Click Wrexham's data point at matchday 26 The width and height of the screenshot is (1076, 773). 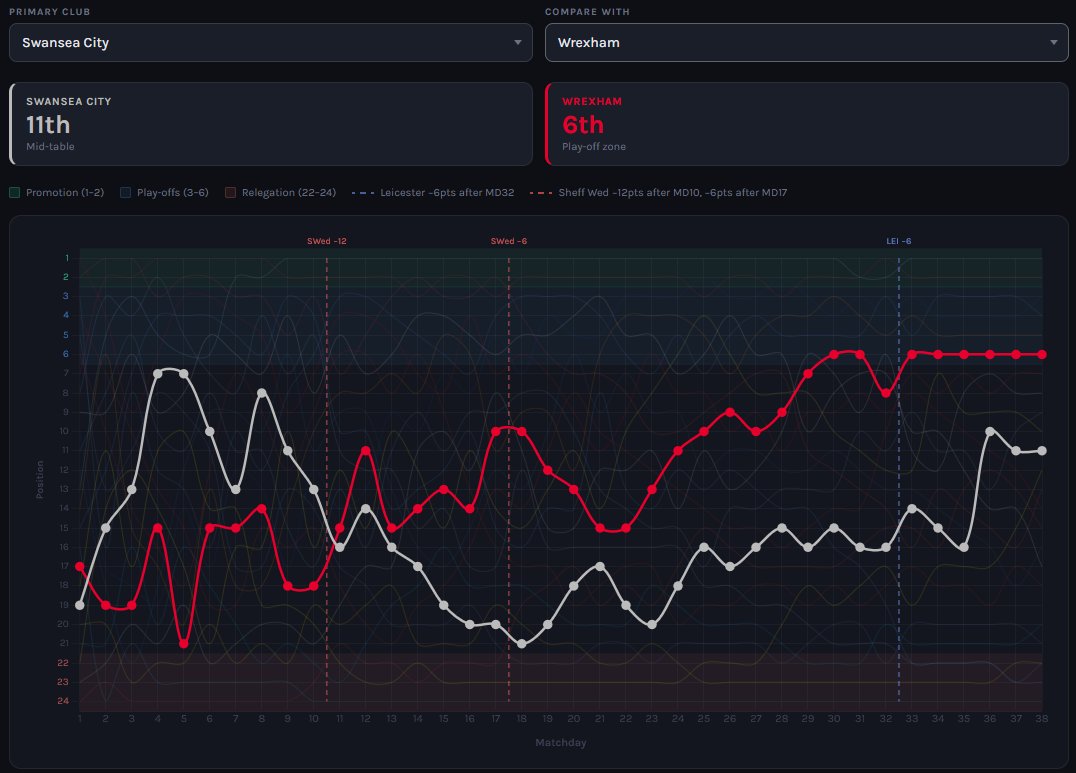point(729,413)
